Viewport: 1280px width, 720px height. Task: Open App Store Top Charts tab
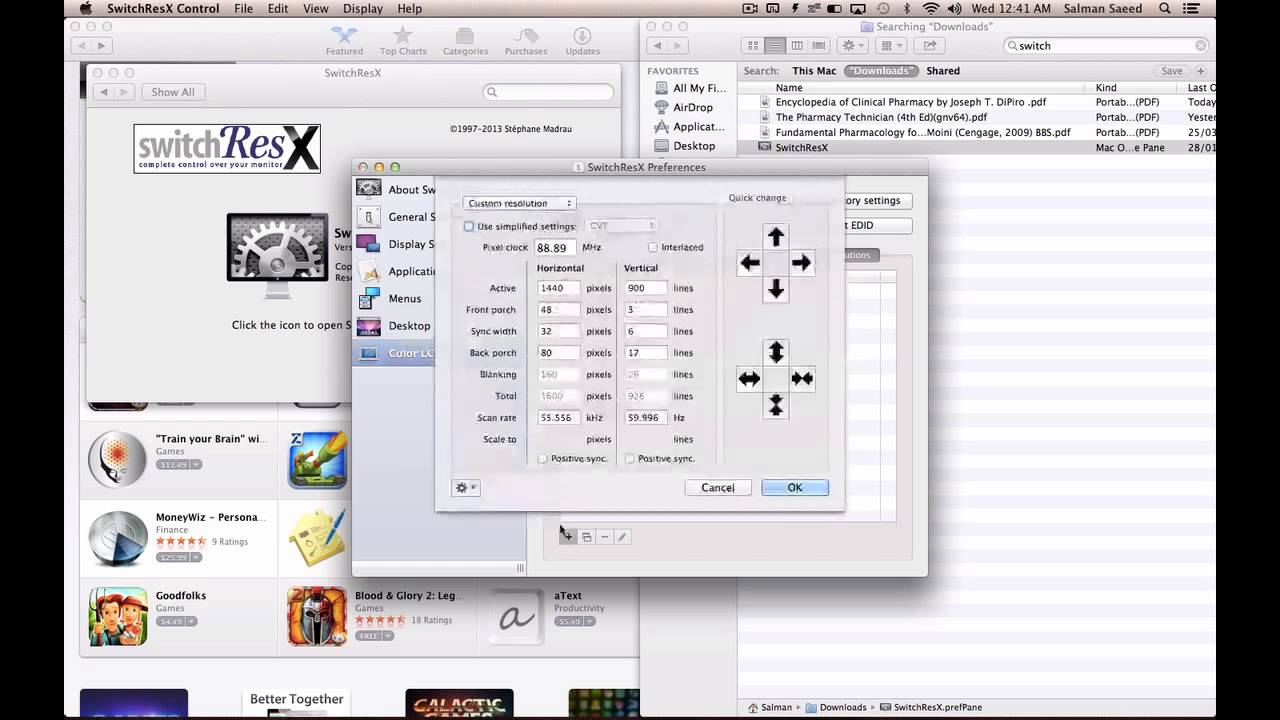pos(403,42)
